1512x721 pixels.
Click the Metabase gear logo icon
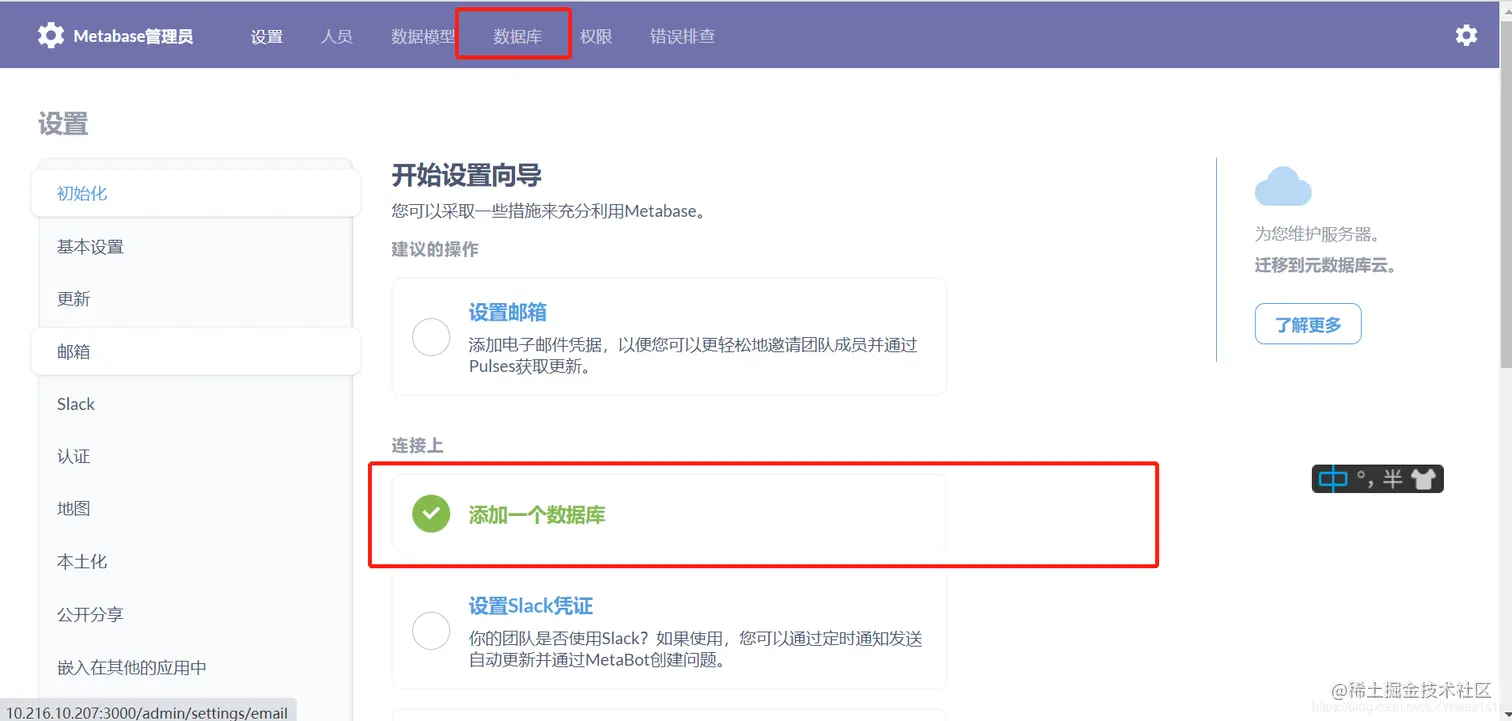(51, 36)
